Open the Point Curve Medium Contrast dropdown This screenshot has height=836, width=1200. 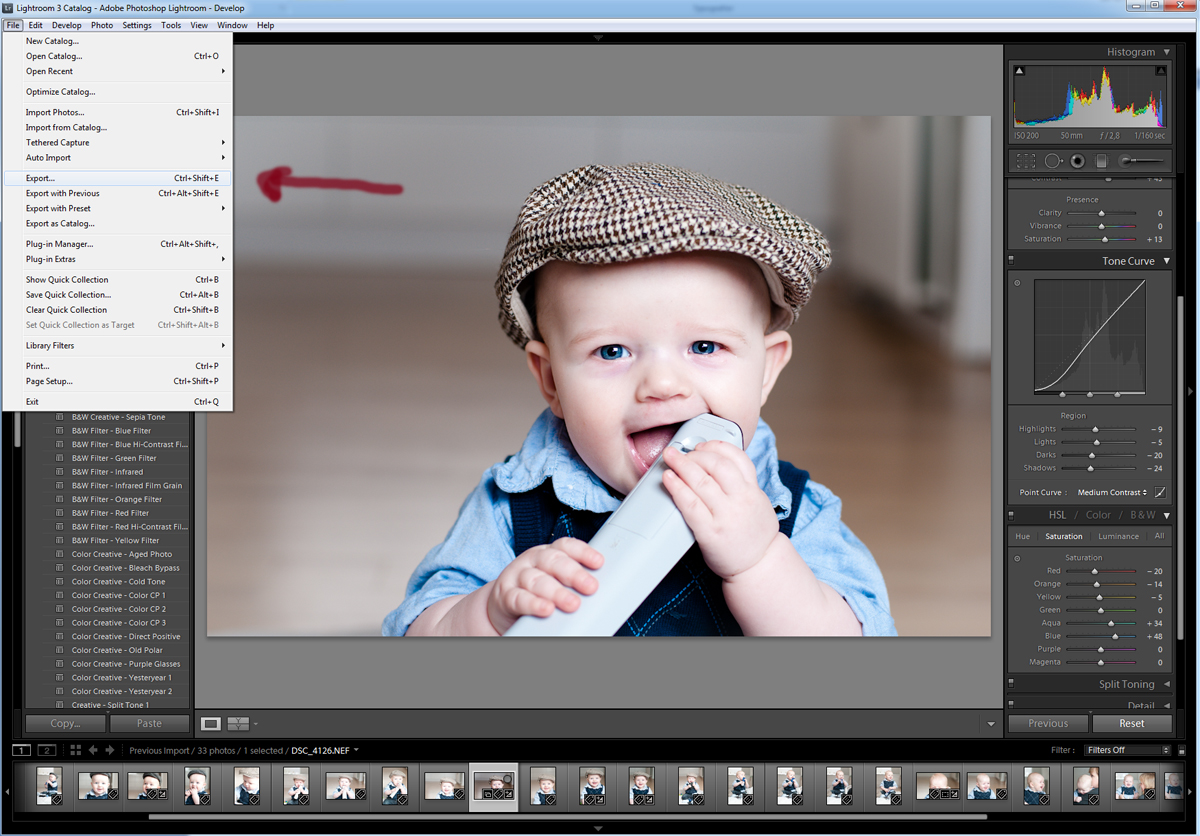coord(1112,492)
